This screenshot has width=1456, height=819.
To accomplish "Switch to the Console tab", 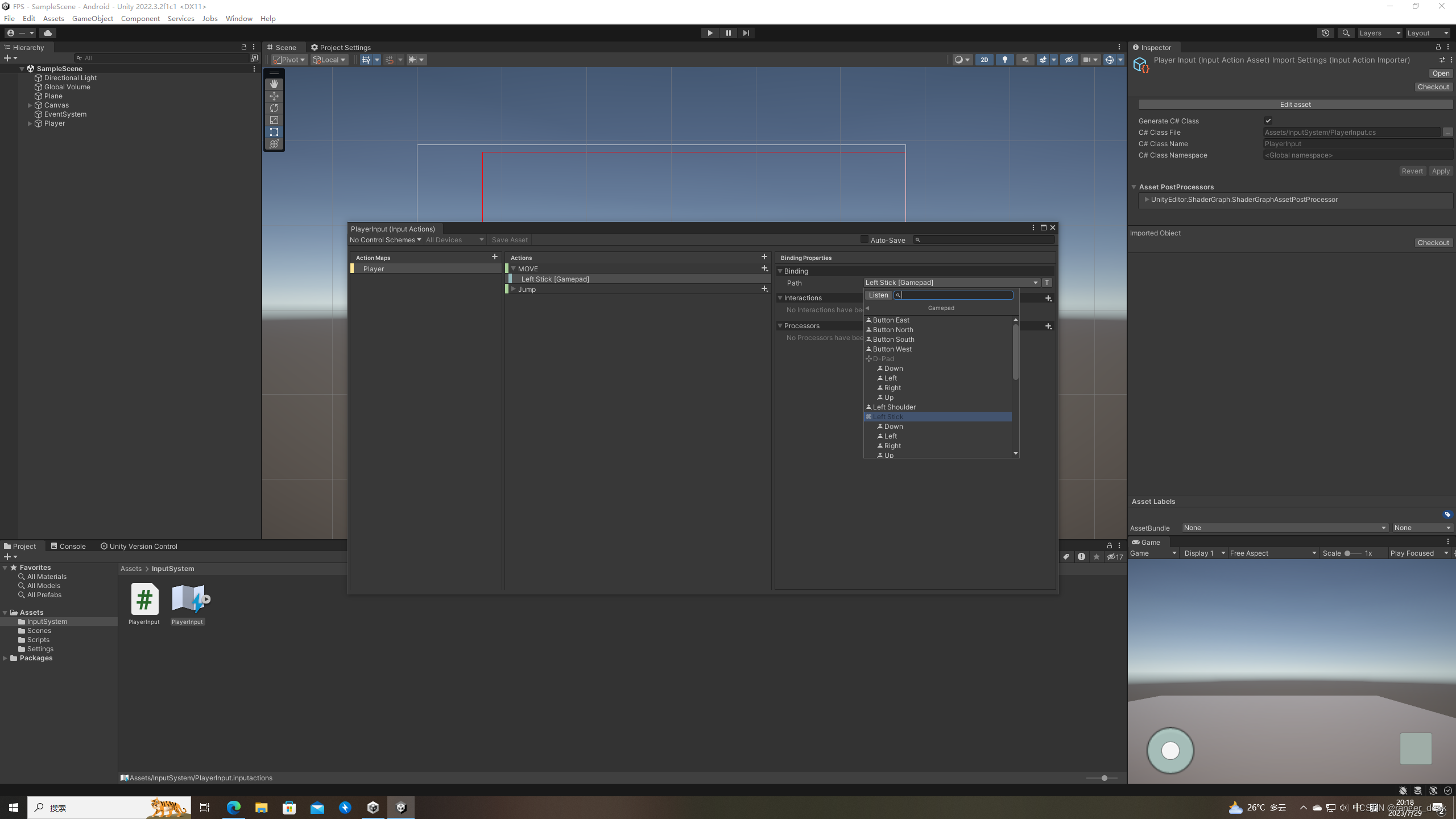I will click(x=68, y=546).
